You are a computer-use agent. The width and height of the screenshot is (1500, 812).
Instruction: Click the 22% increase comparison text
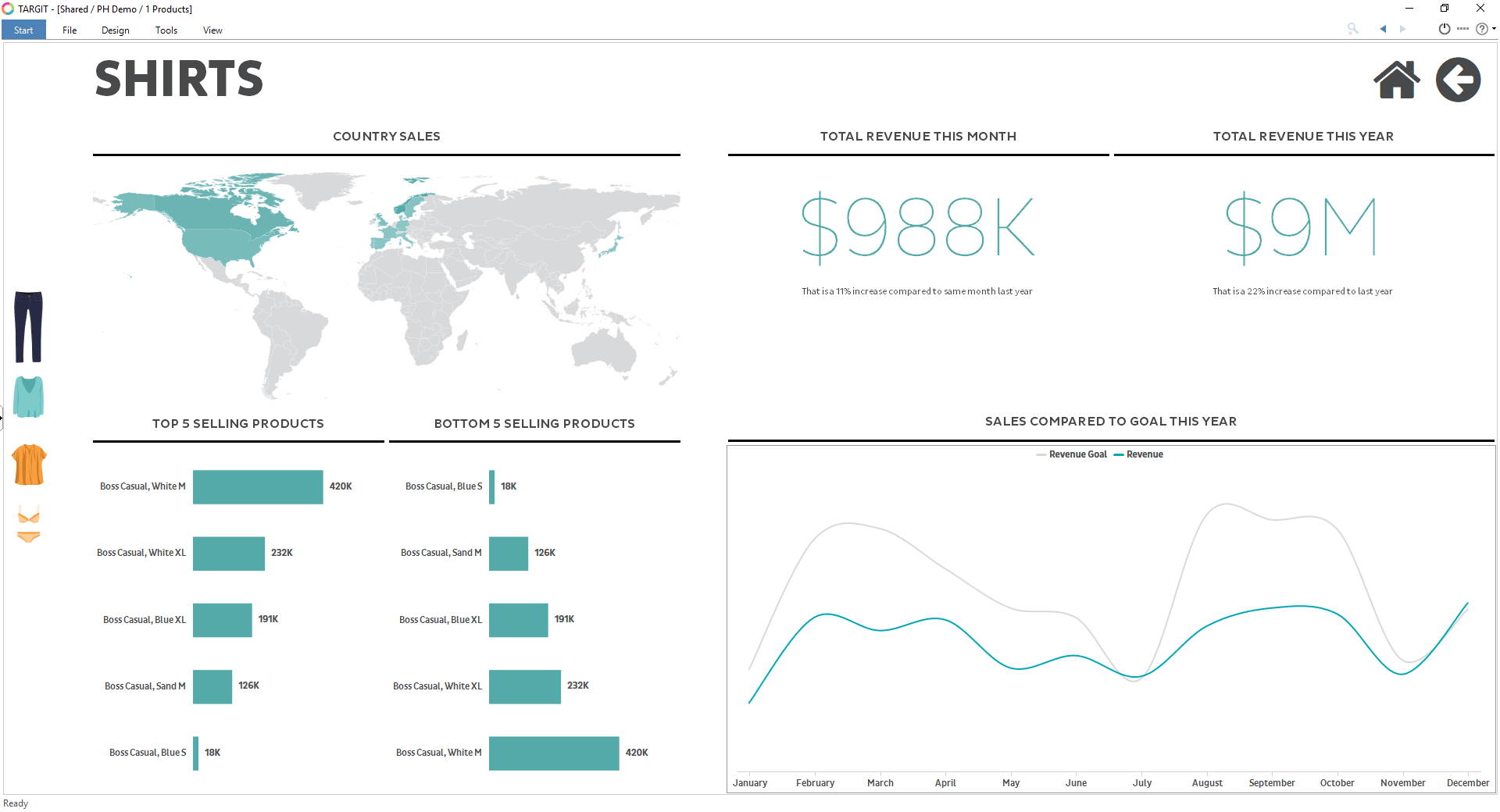[1302, 292]
